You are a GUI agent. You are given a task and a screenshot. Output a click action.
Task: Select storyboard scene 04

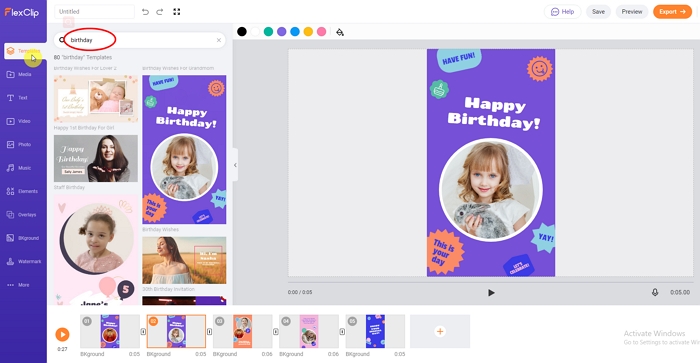(309, 331)
